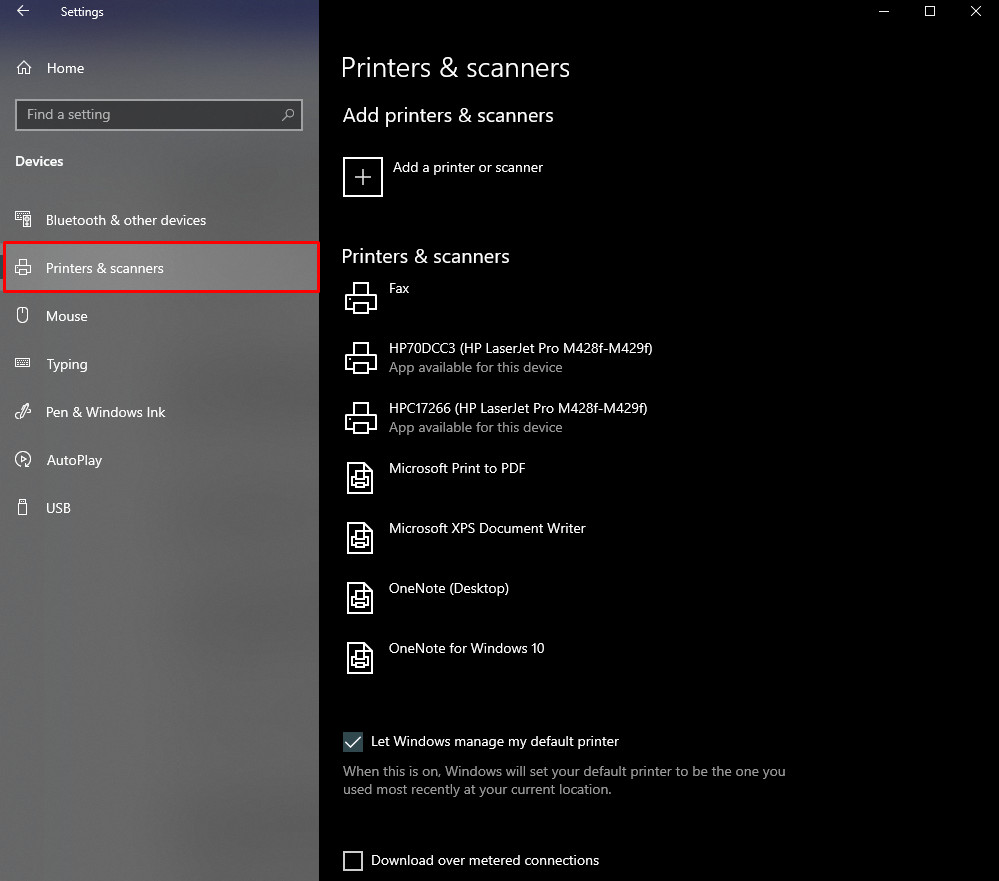
Task: Click App available text under HP70DCC3
Action: click(475, 368)
